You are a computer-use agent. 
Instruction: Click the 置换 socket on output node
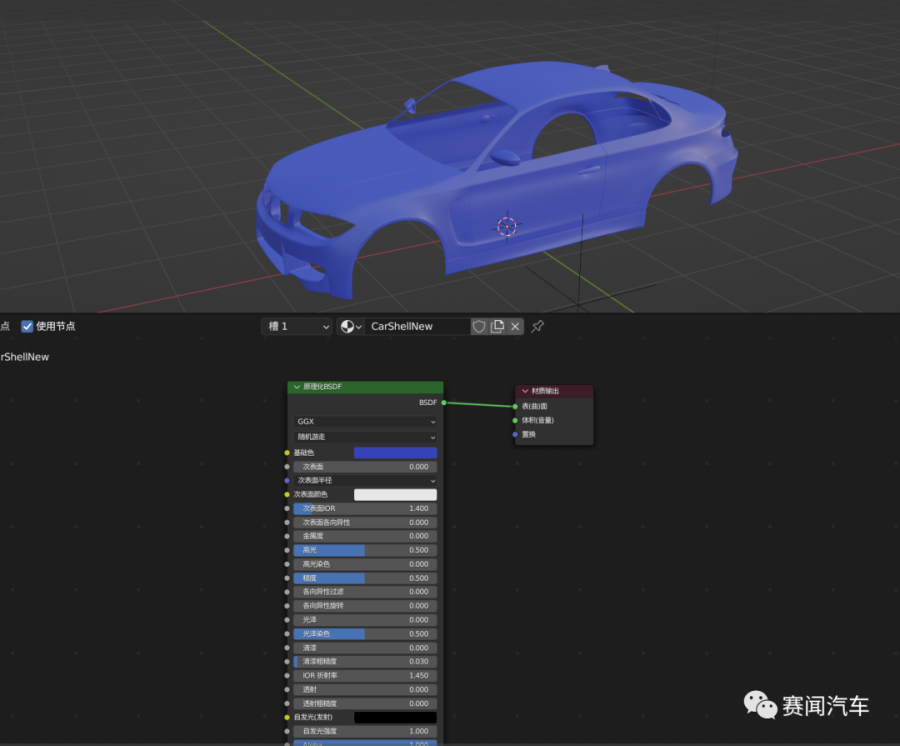coord(515,434)
